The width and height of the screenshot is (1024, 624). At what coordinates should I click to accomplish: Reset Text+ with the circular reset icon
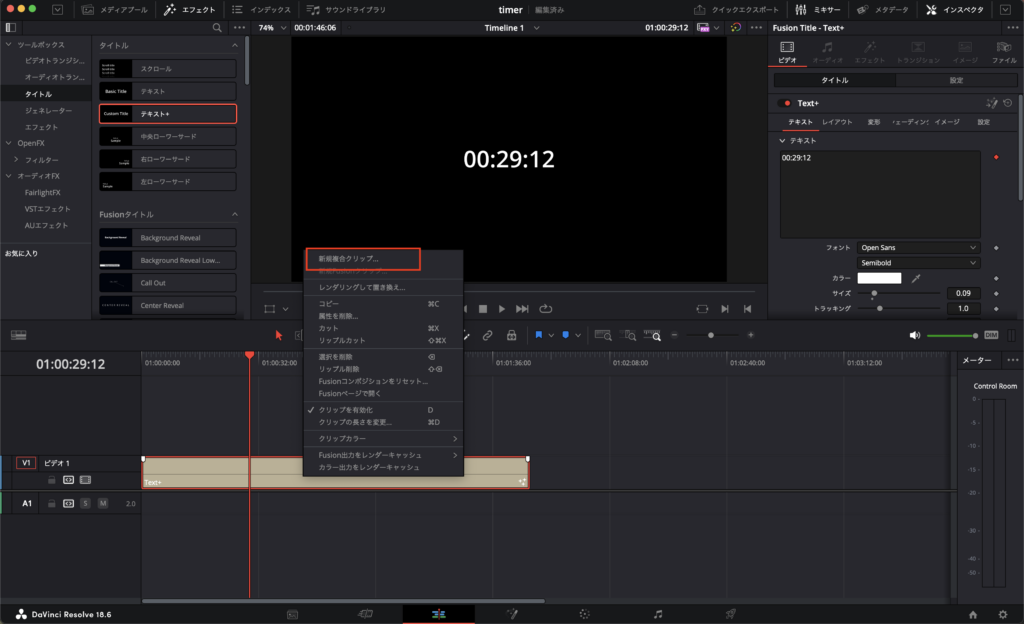click(1007, 103)
